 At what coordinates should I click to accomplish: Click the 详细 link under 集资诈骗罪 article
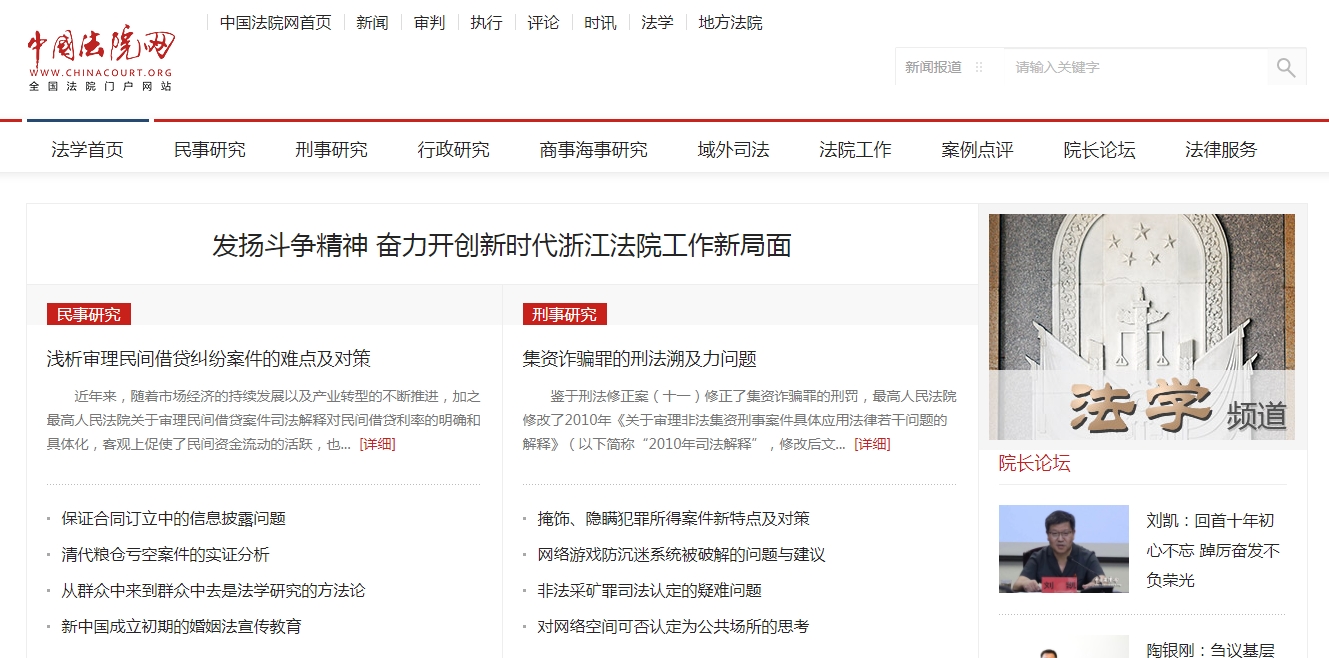click(x=873, y=443)
